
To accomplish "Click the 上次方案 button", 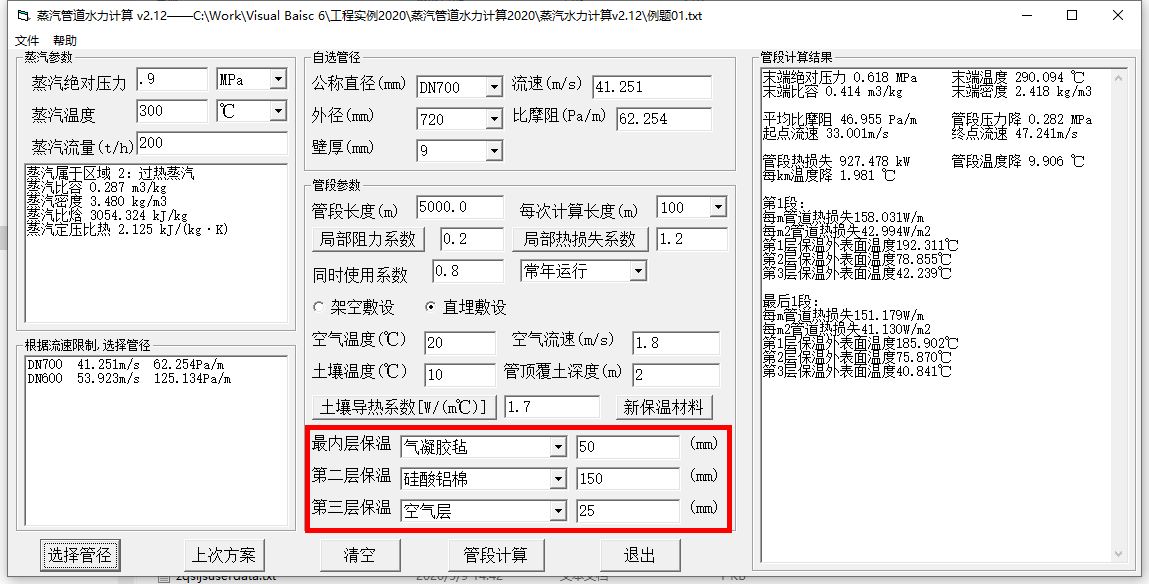I will pos(225,555).
